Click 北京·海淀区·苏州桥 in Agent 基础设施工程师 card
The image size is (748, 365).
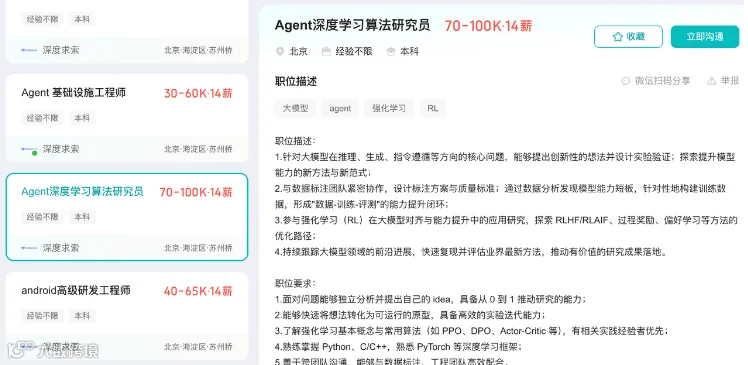pos(198,149)
